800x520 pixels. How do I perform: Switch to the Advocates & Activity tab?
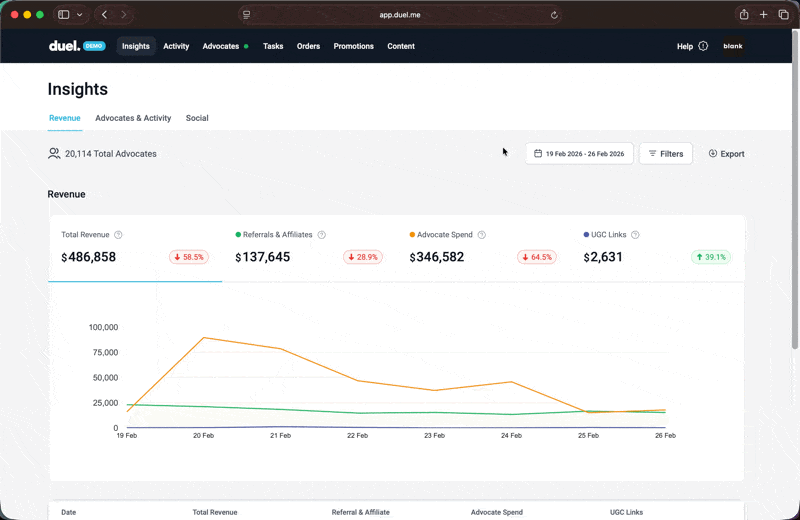pos(133,118)
